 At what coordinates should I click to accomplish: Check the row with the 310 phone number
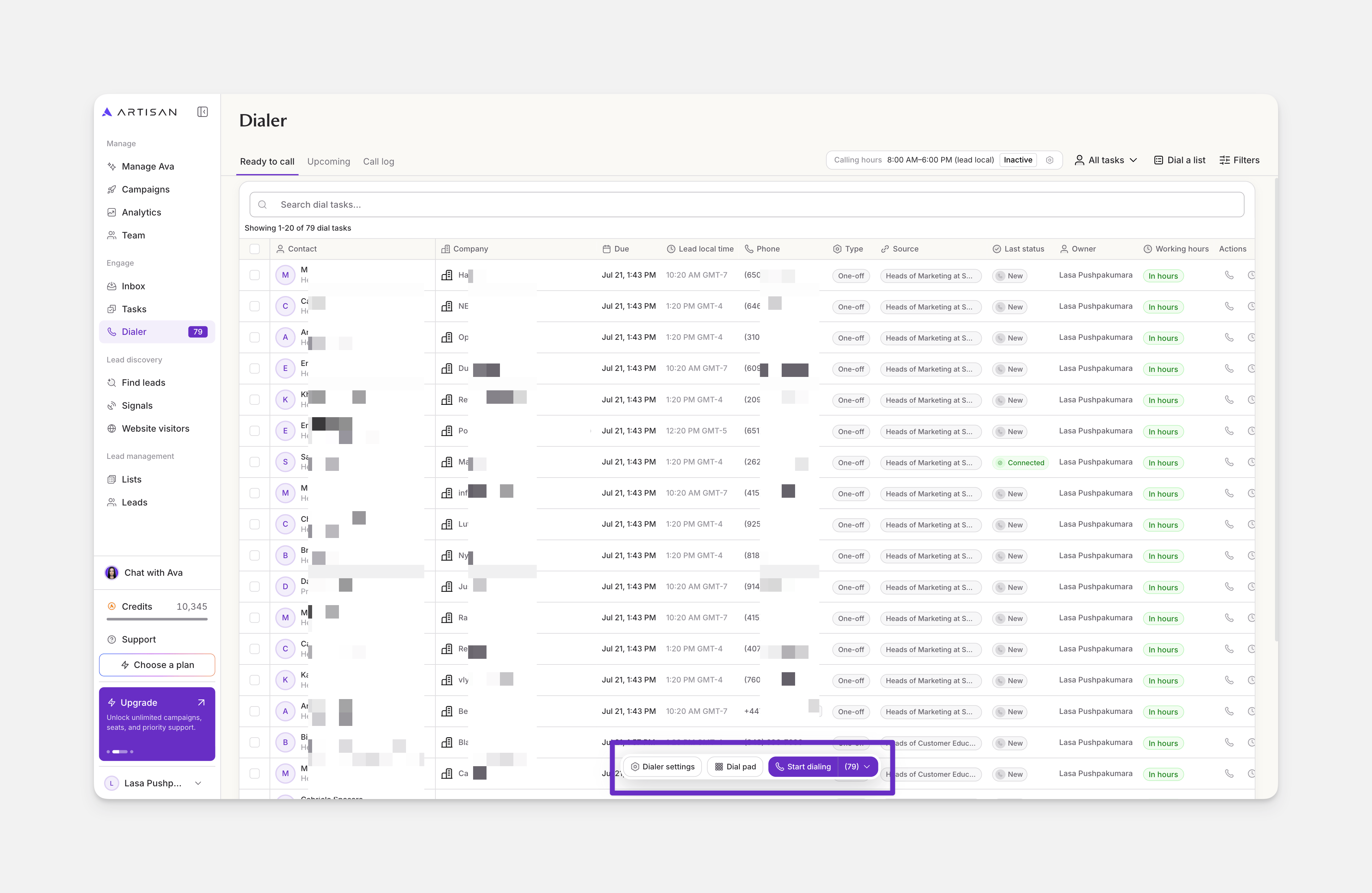254,337
